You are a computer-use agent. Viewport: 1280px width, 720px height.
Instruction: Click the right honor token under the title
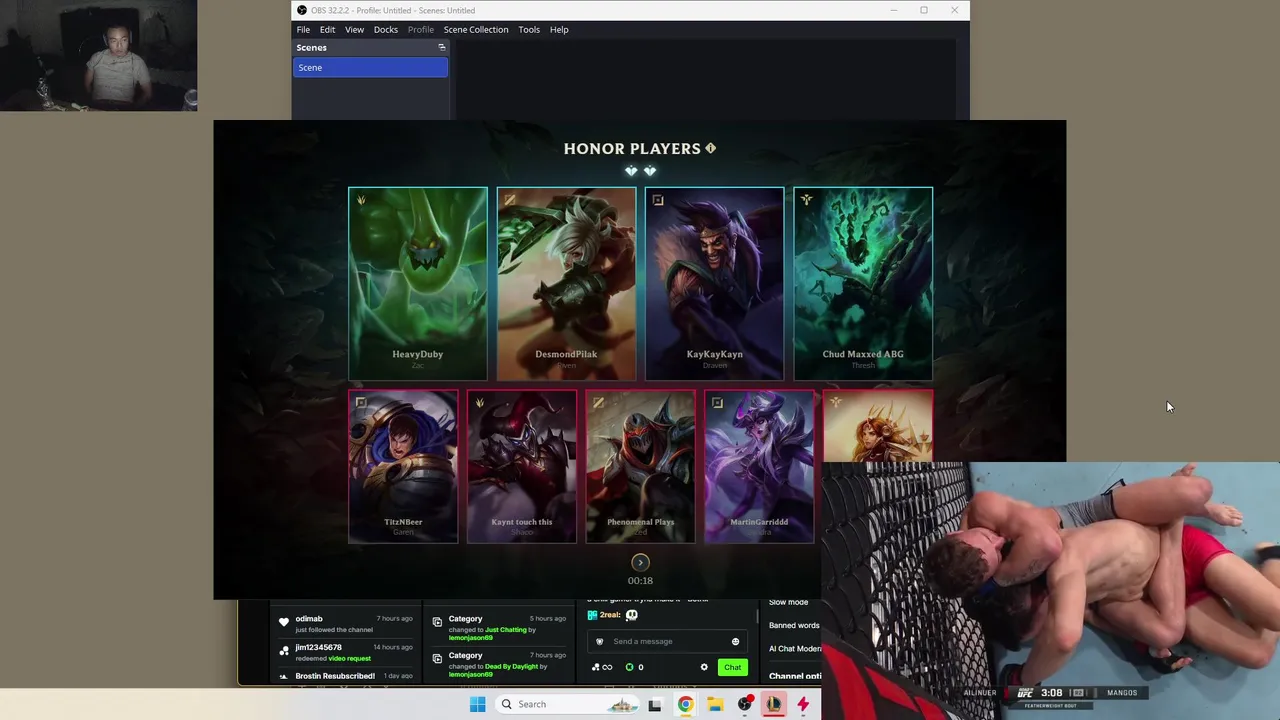(x=650, y=171)
